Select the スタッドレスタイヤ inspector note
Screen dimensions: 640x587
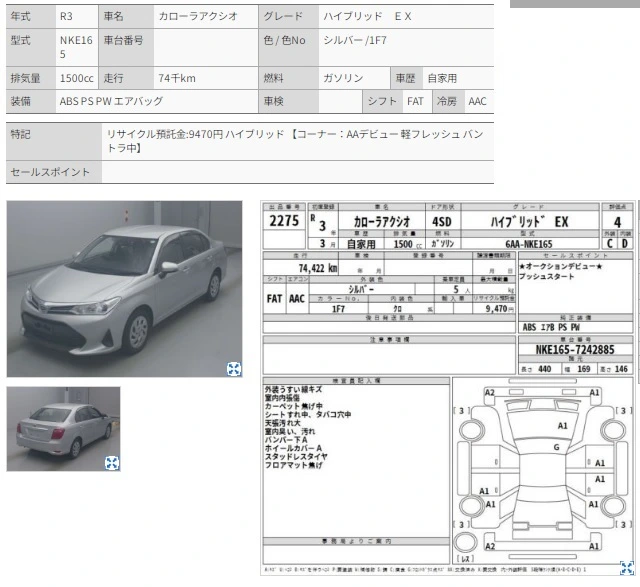tap(296, 456)
